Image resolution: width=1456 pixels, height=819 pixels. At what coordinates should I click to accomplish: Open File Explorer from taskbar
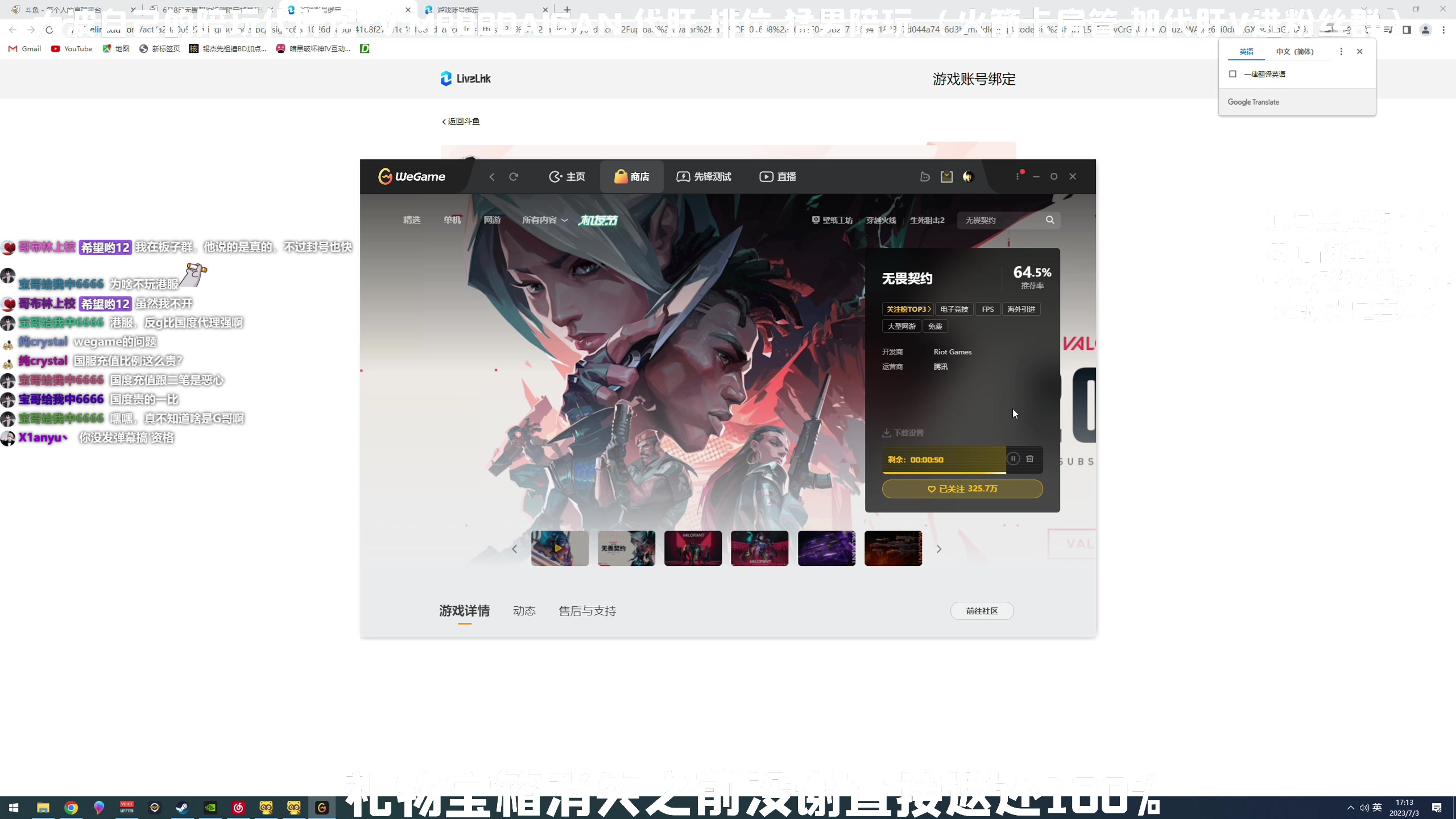(43, 808)
